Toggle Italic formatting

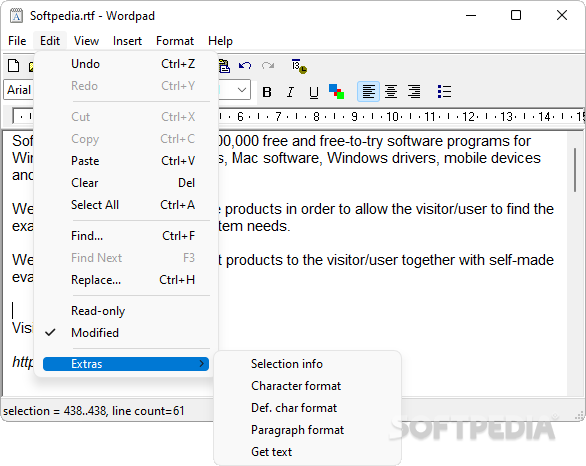point(290,92)
